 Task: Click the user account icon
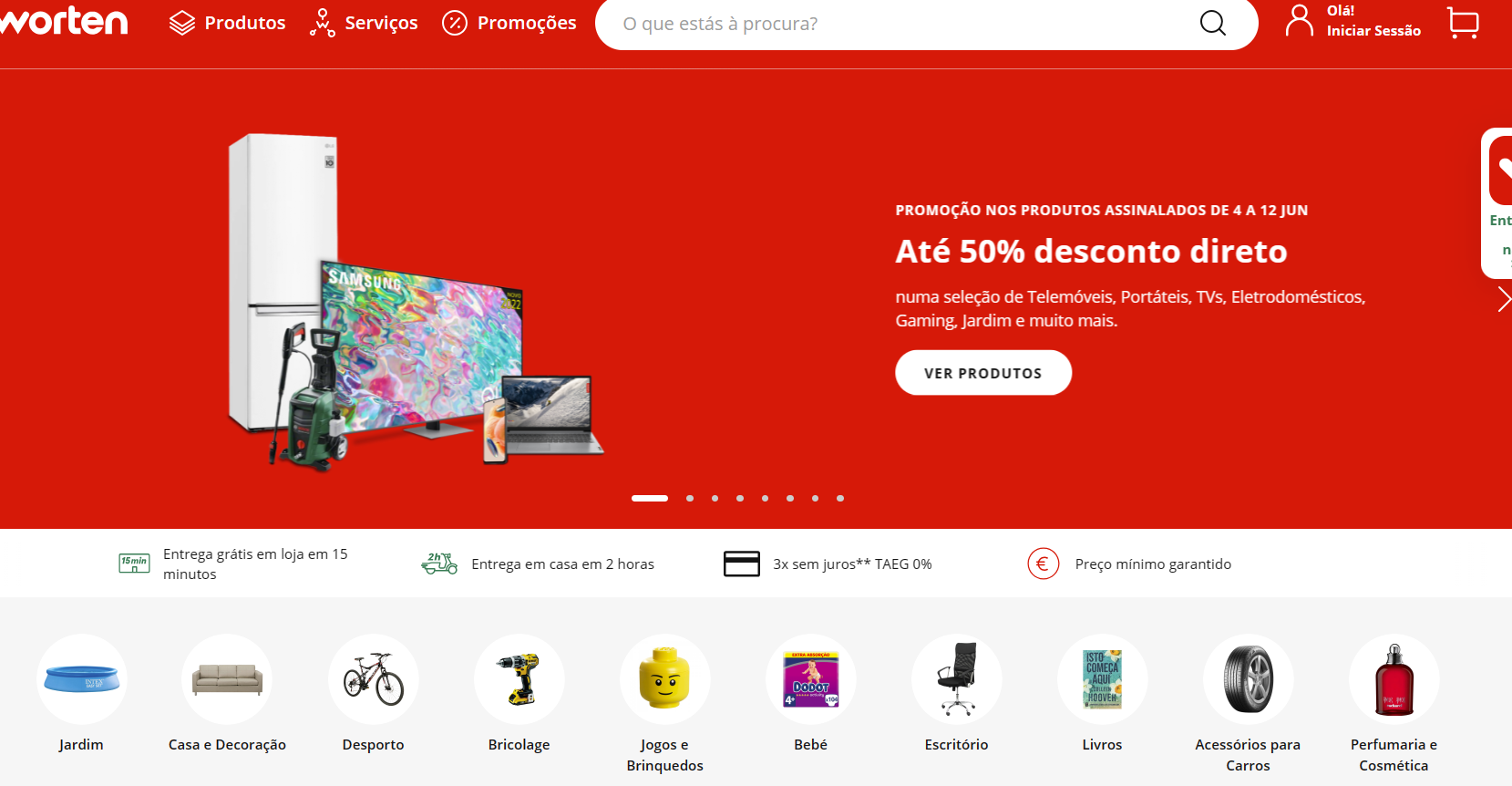point(1299,21)
